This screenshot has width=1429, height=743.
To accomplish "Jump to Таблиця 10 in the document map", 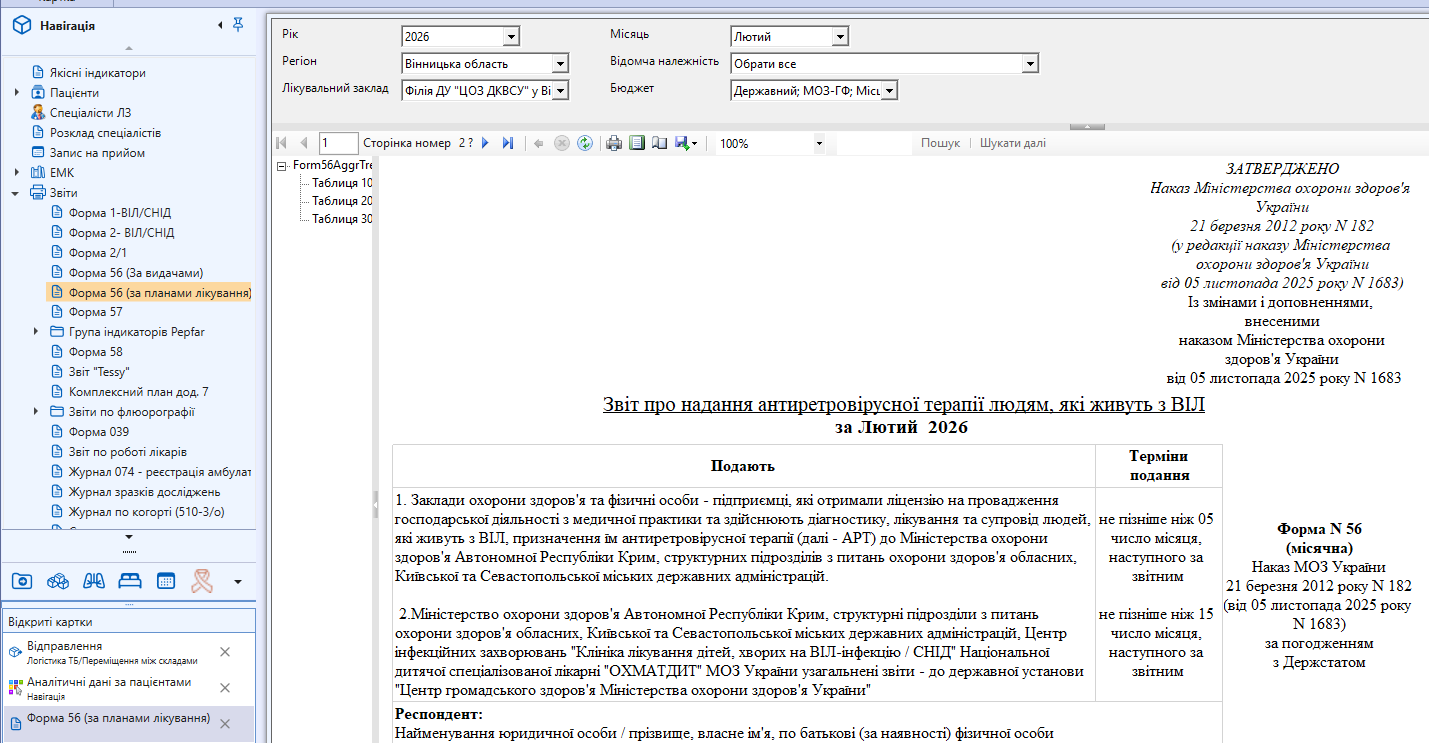I will [x=342, y=183].
